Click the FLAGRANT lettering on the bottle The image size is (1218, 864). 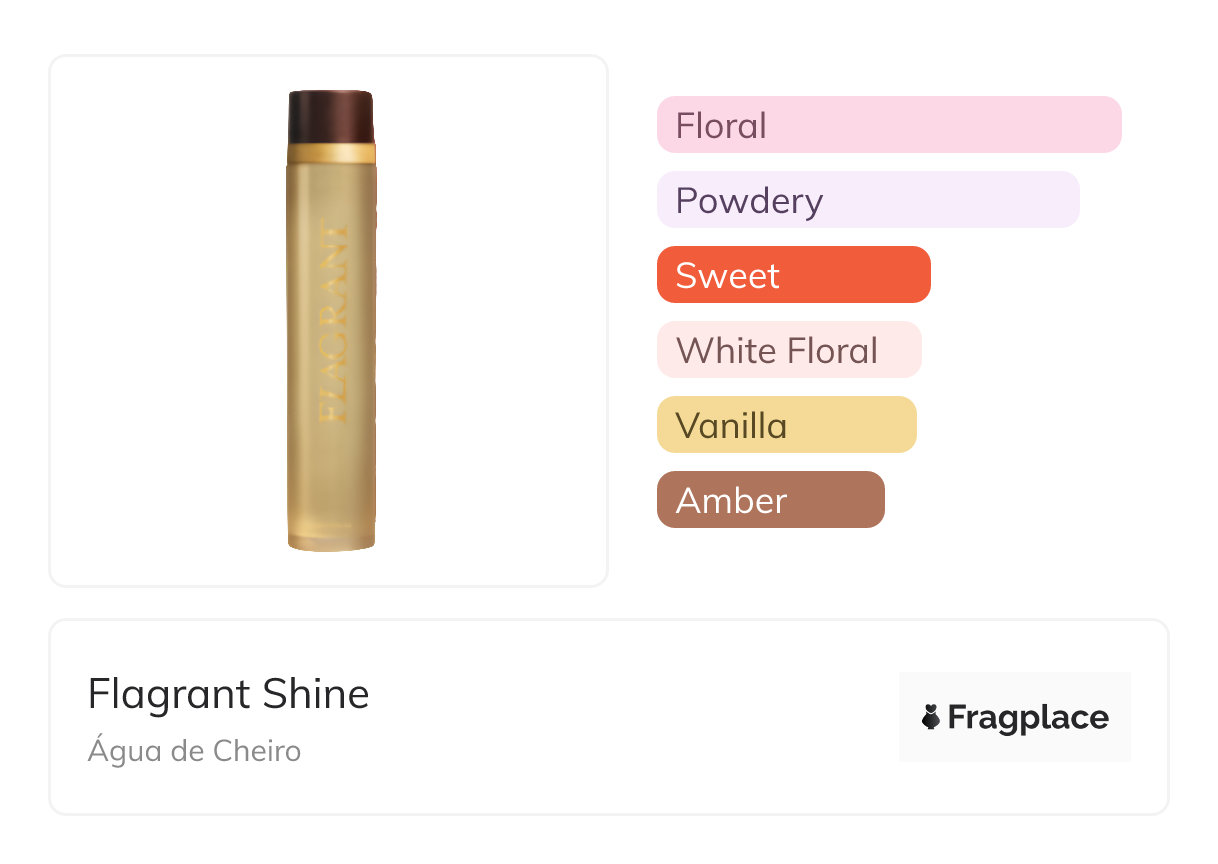(x=333, y=320)
